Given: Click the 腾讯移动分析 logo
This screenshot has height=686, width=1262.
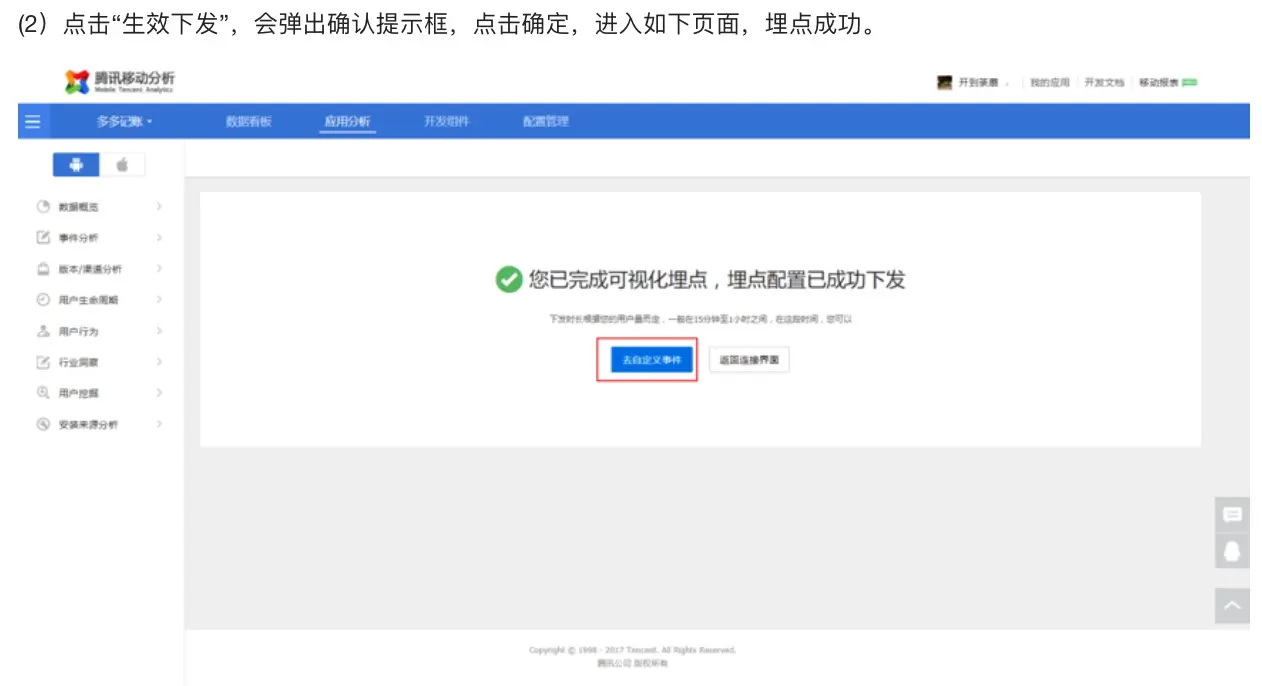Looking at the screenshot, I should 117,82.
